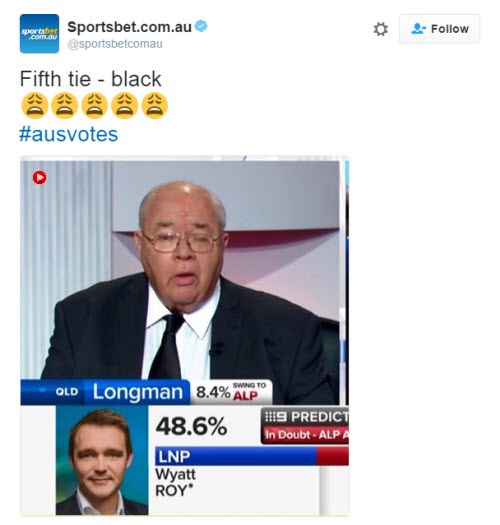Viewport: 500px width, 525px height.
Task: Click the QLD state label
Action: tap(67, 392)
